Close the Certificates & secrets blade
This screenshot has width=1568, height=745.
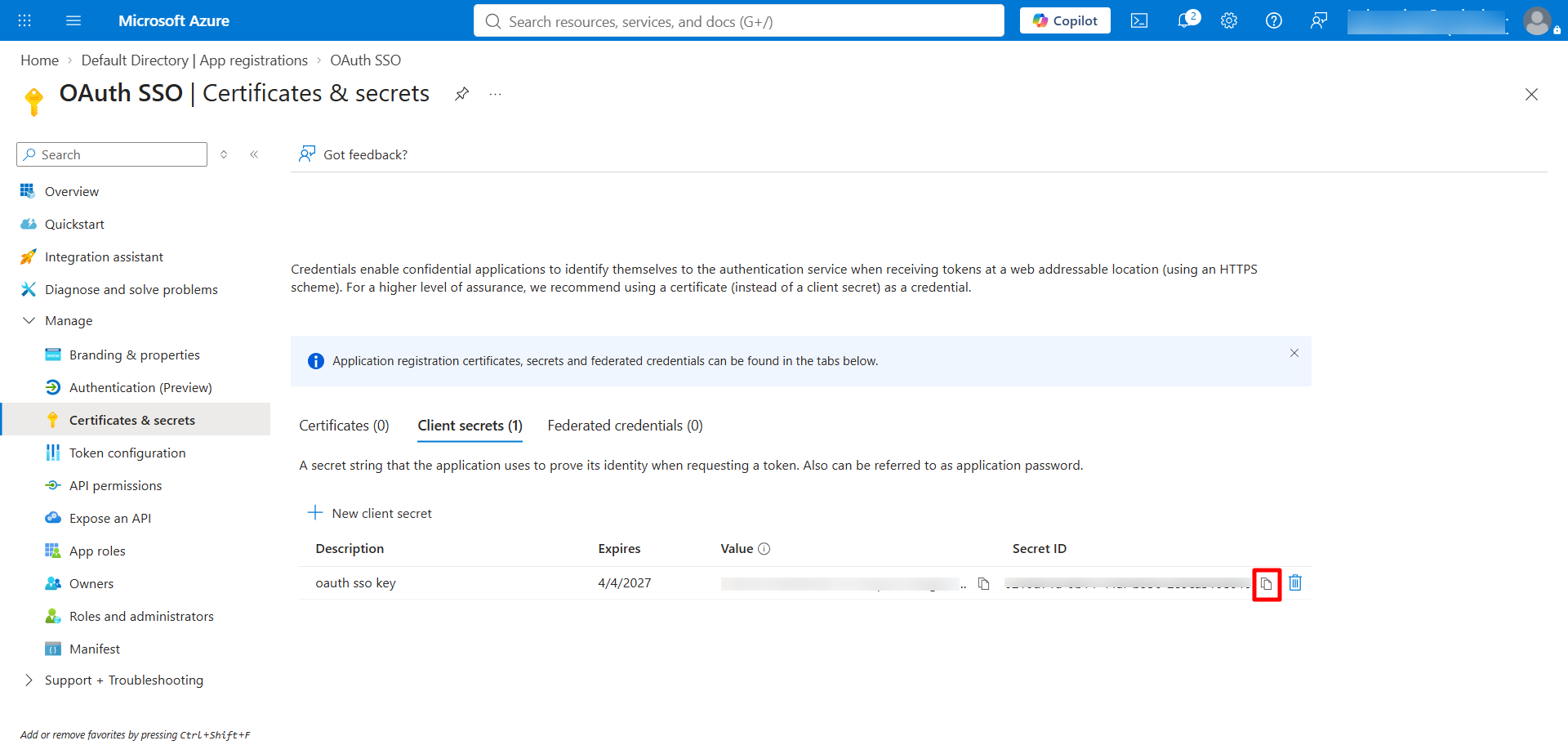[1531, 95]
